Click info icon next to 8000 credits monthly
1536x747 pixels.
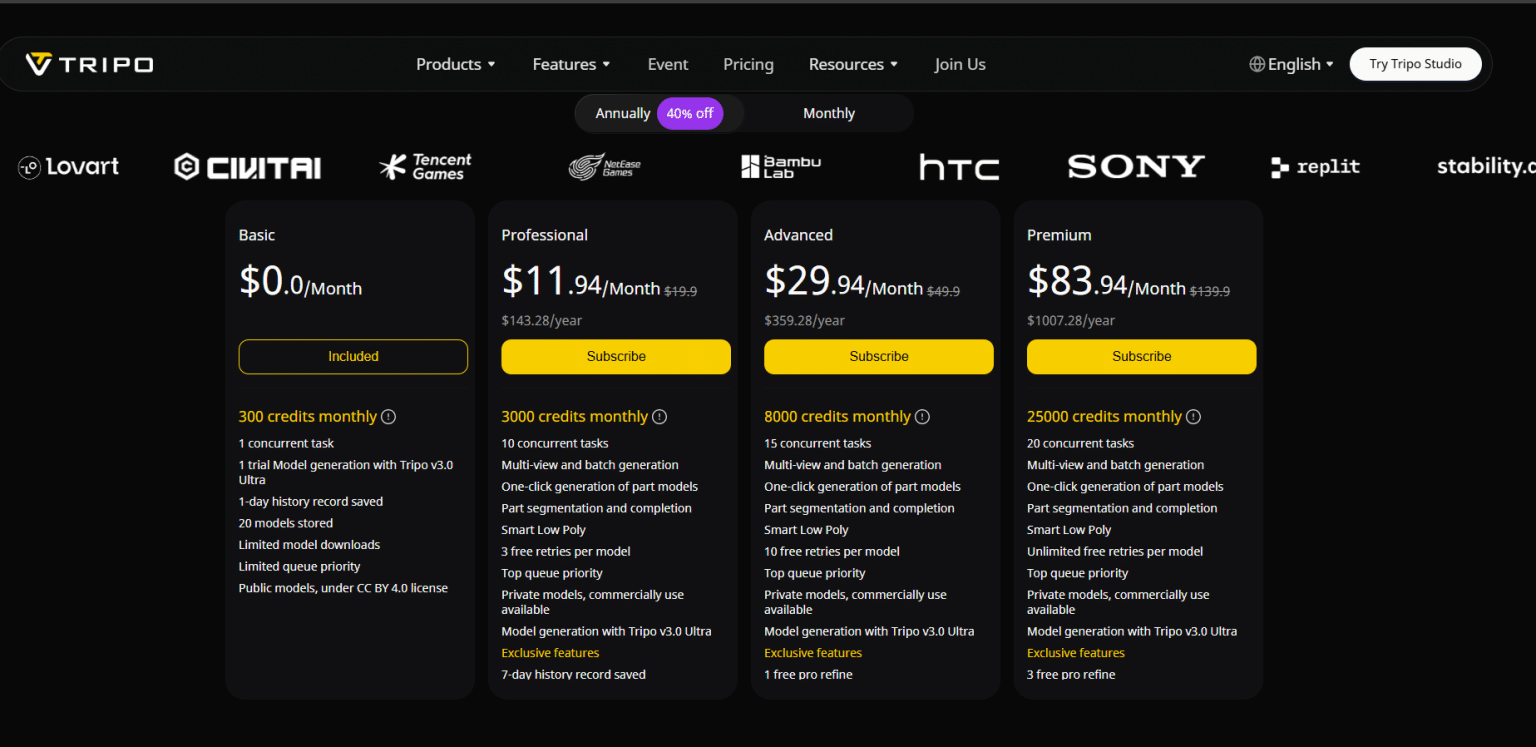923,417
